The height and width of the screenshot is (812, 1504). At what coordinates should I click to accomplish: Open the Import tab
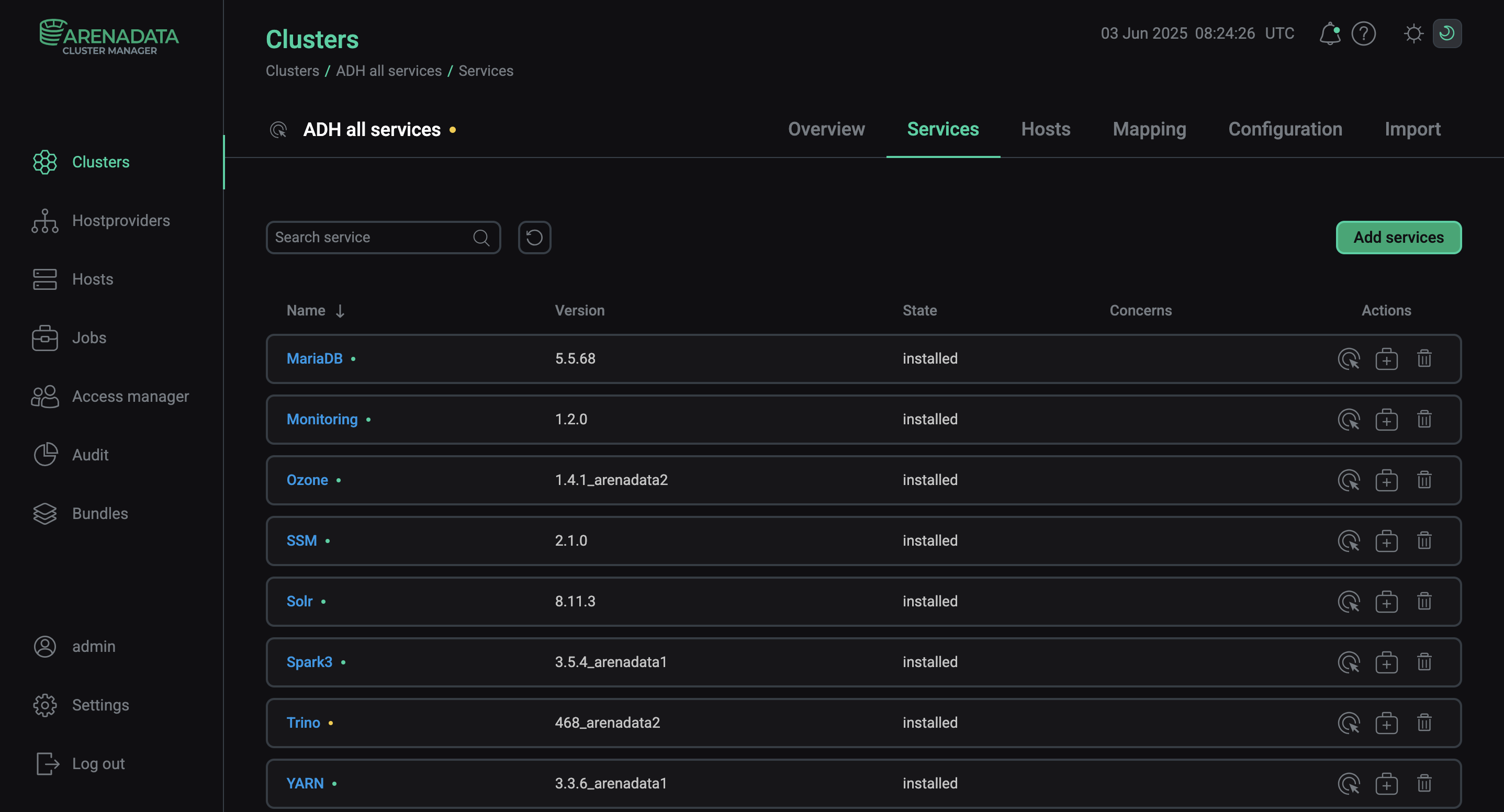pyautogui.click(x=1412, y=129)
